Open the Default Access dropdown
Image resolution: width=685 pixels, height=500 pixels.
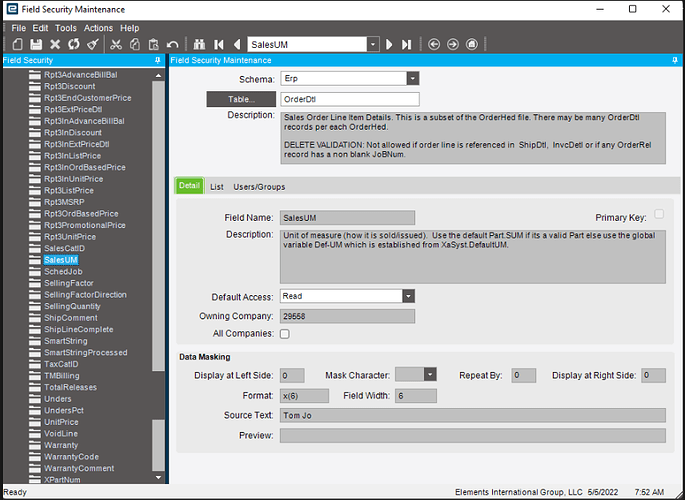click(x=408, y=296)
